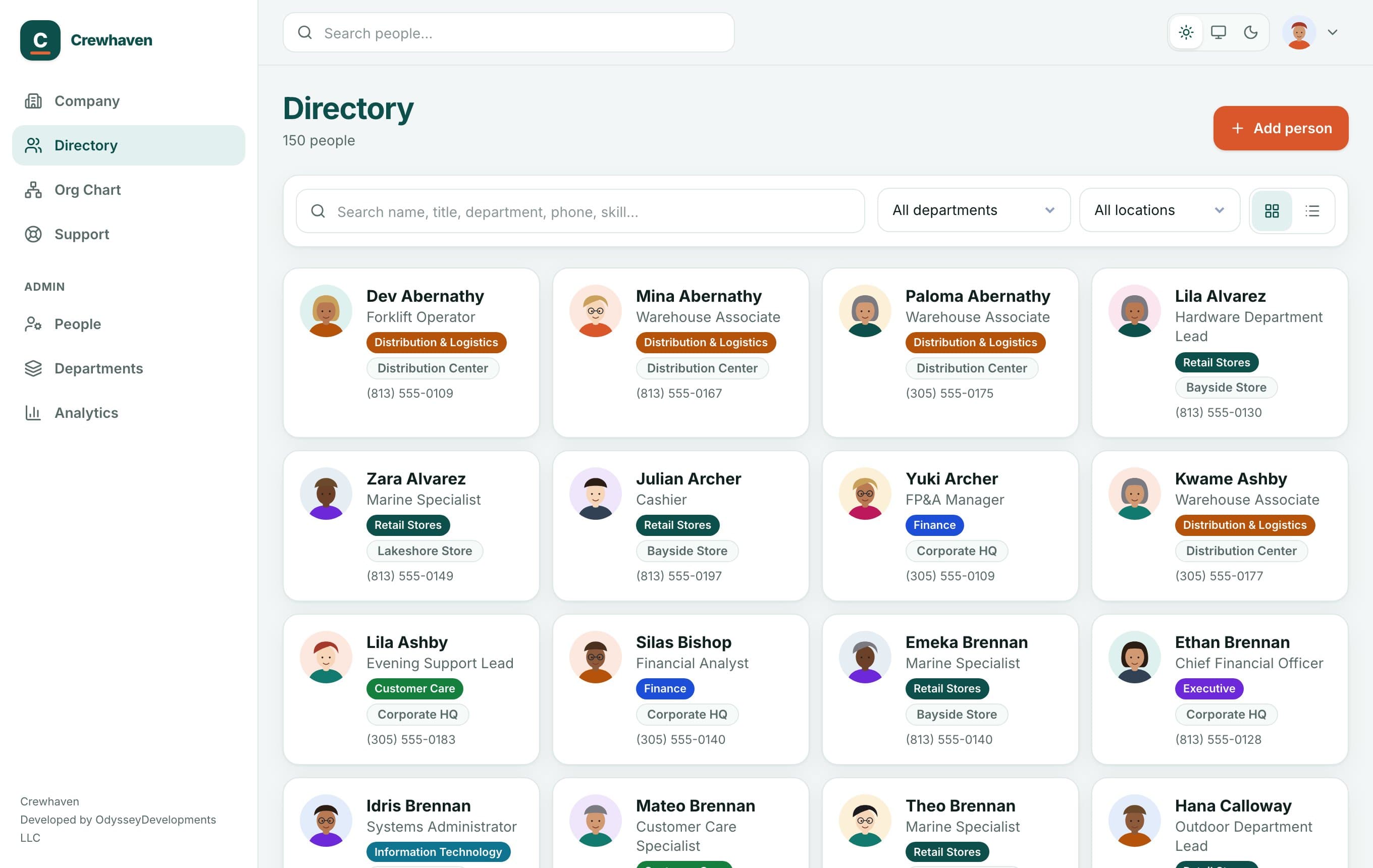This screenshot has height=868, width=1373.
Task: Open the Analytics admin page
Action: (x=128, y=413)
